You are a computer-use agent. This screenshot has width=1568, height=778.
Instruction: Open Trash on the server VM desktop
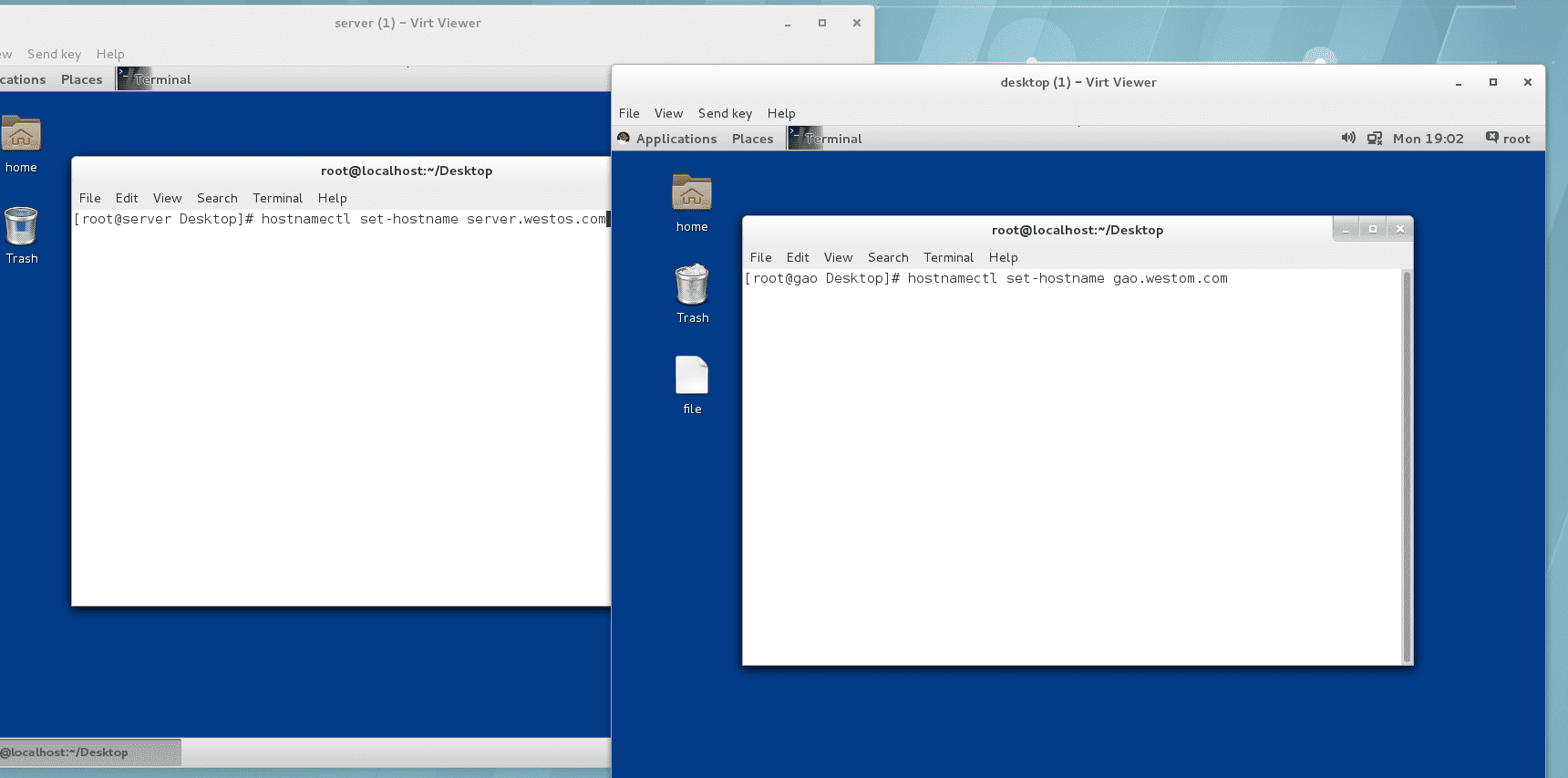pos(21,226)
